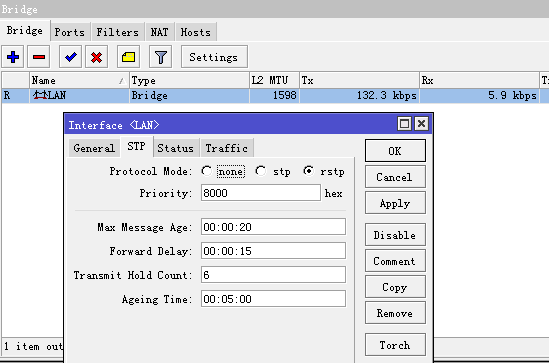Click the Ageing Time field
Viewport: 549px width, 363px height.
click(273, 299)
